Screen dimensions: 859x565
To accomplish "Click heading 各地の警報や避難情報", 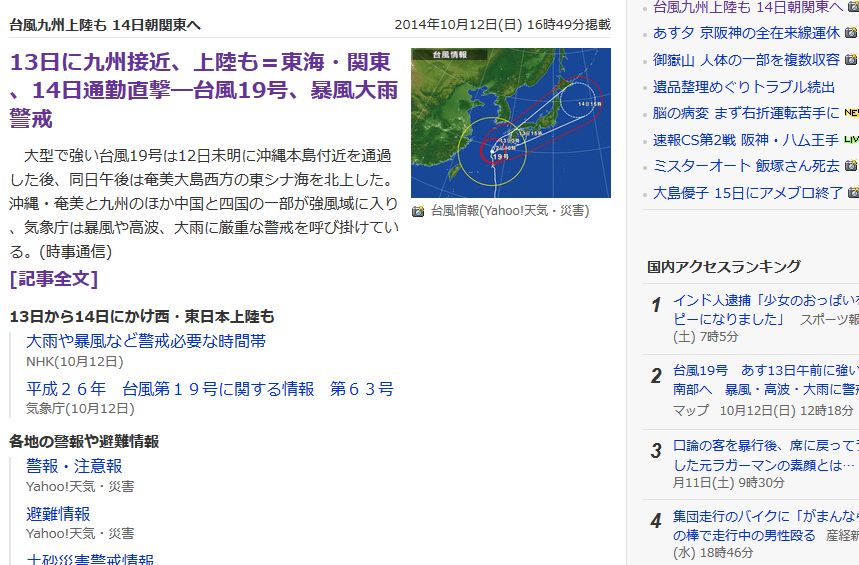I will 84,442.
